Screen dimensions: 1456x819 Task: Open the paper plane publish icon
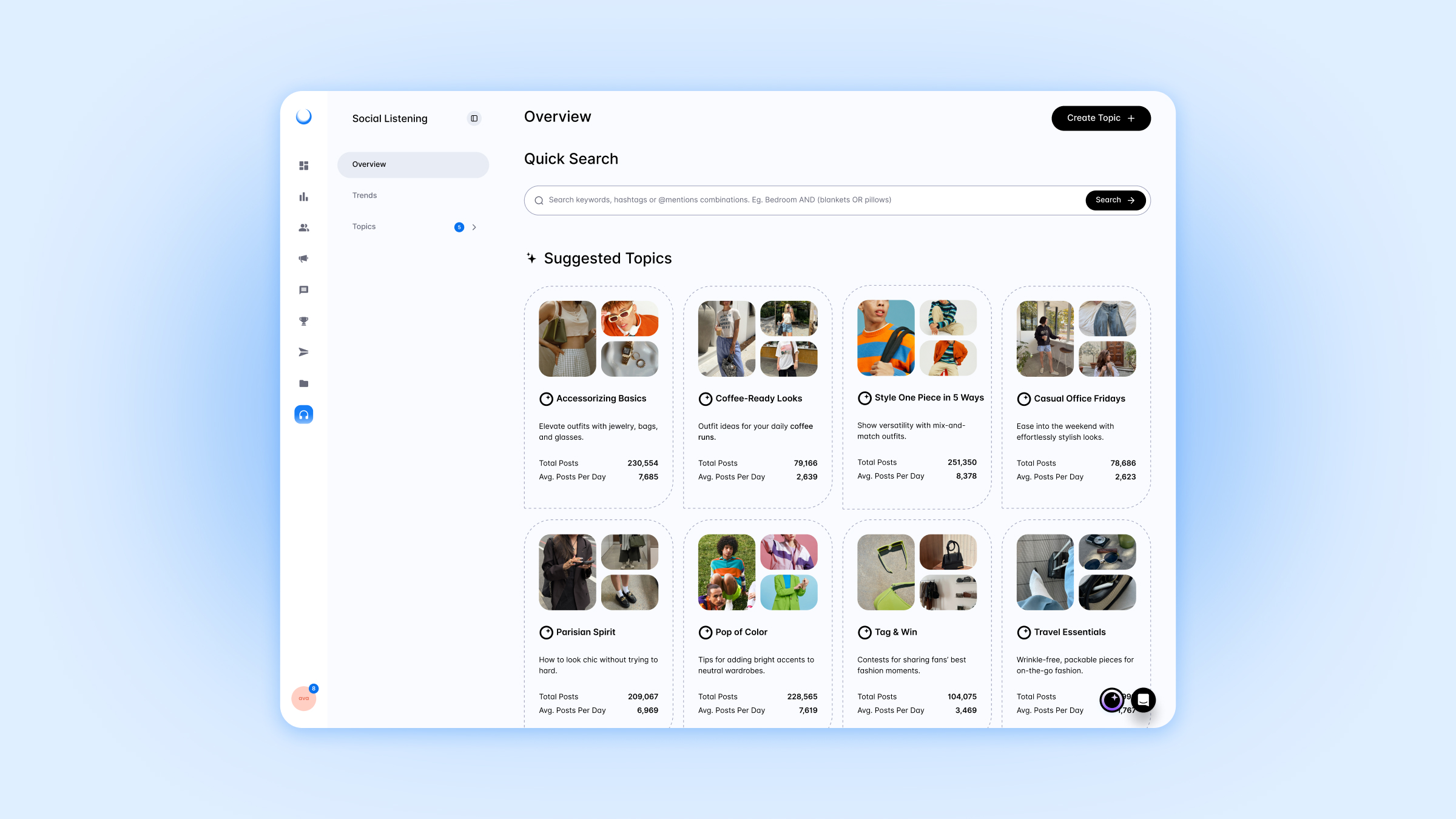tap(304, 352)
